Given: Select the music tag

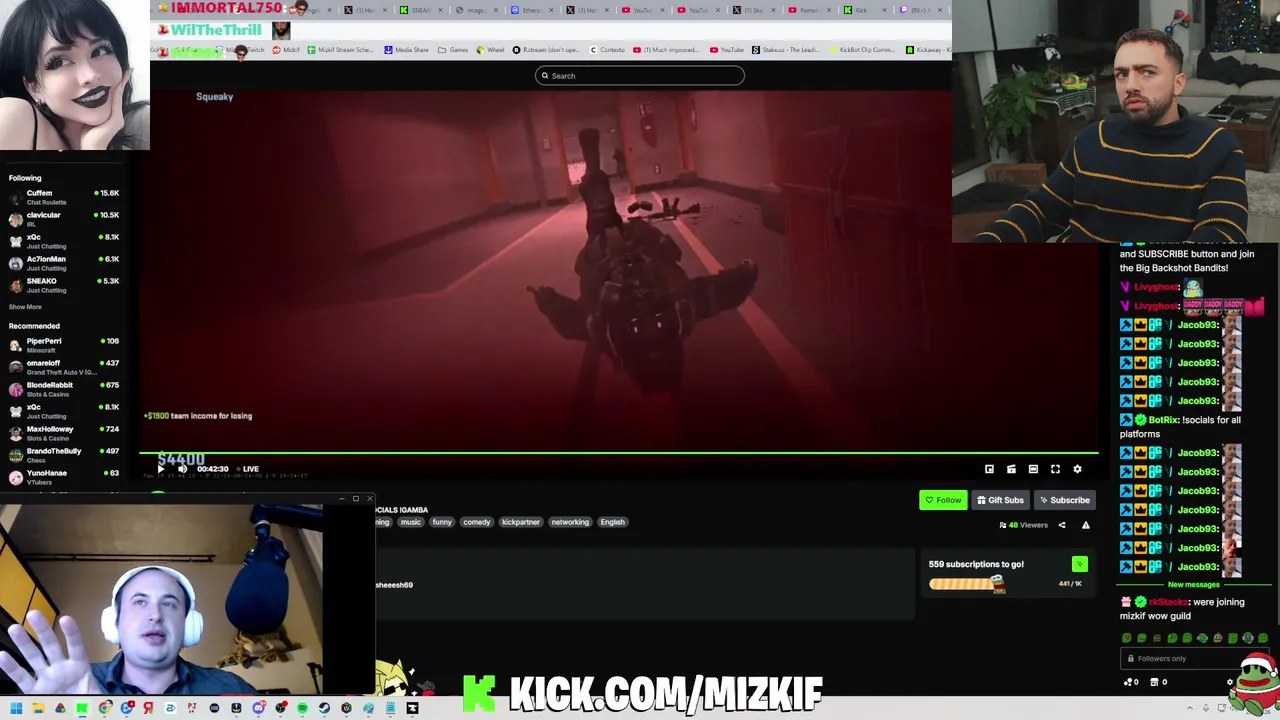Looking at the screenshot, I should tap(411, 522).
